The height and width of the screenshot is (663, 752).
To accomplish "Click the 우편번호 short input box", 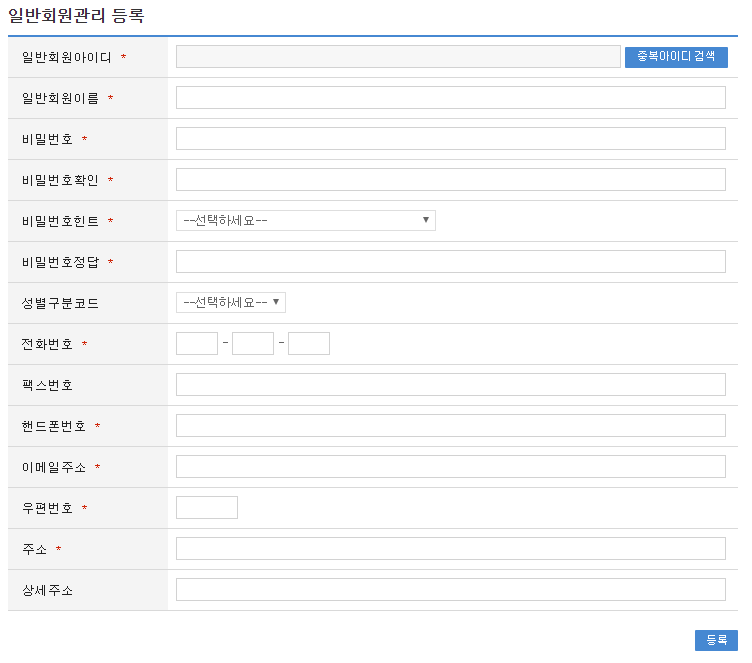I will tap(207, 508).
